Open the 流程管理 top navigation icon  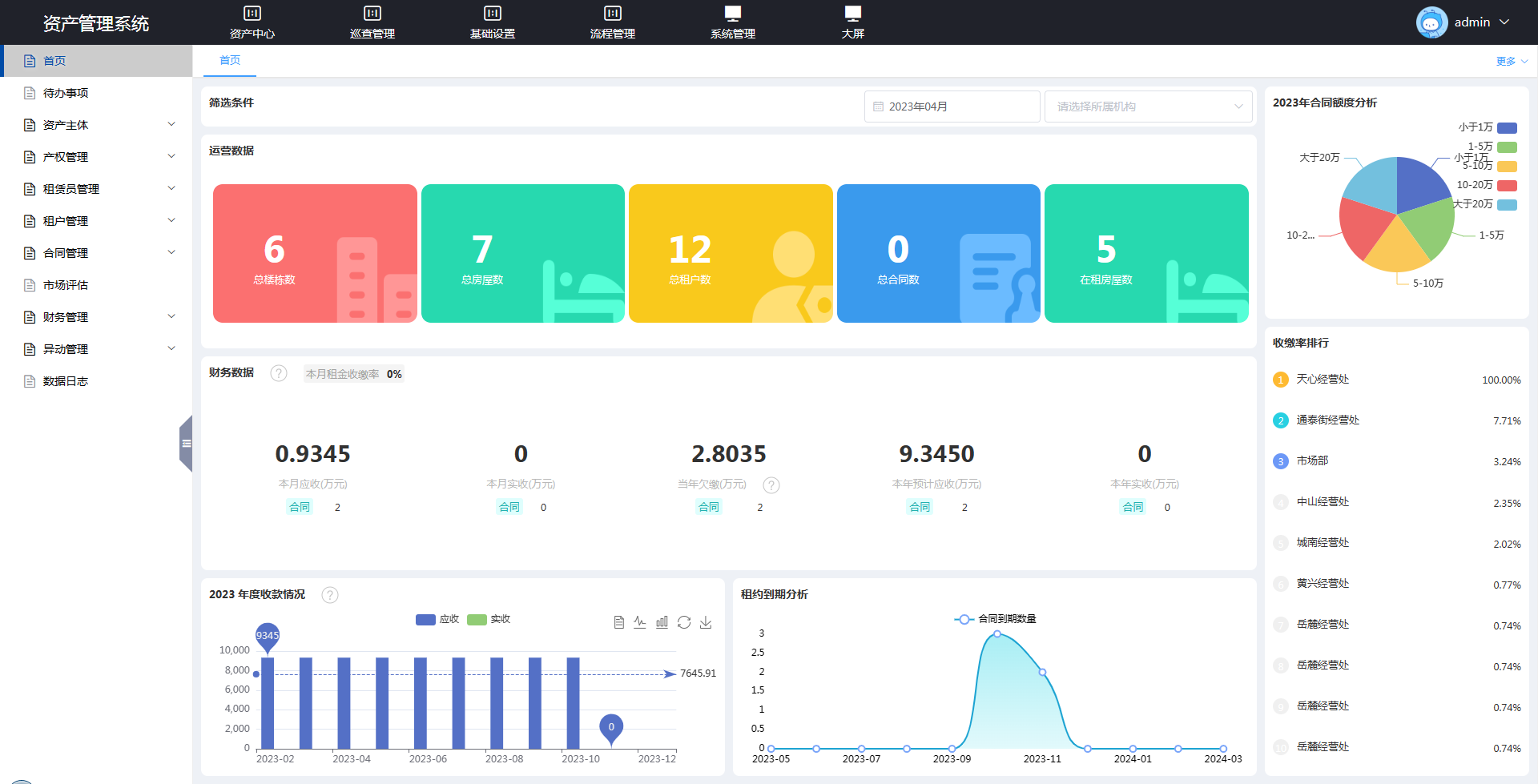point(613,14)
